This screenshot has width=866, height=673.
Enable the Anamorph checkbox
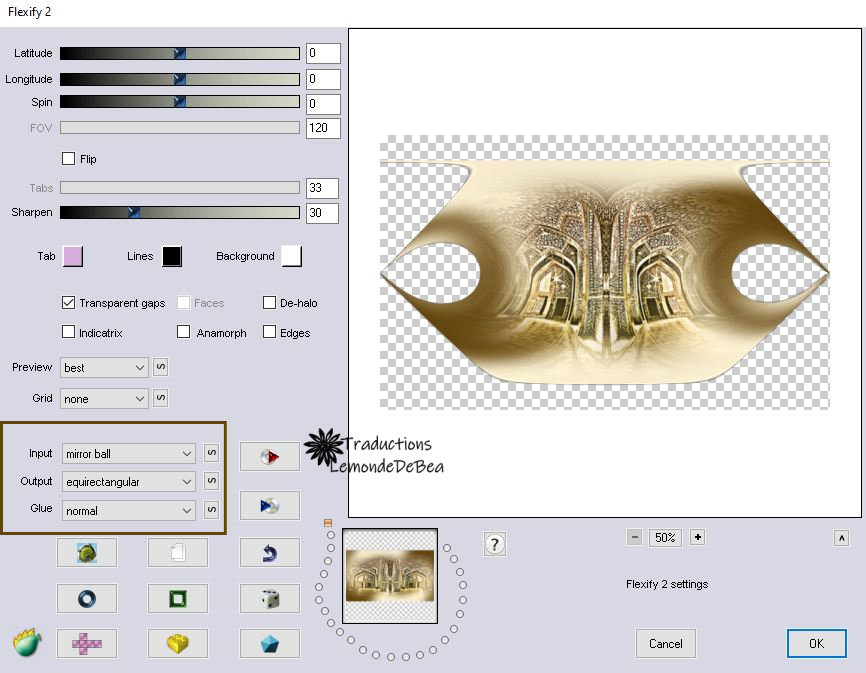click(183, 331)
